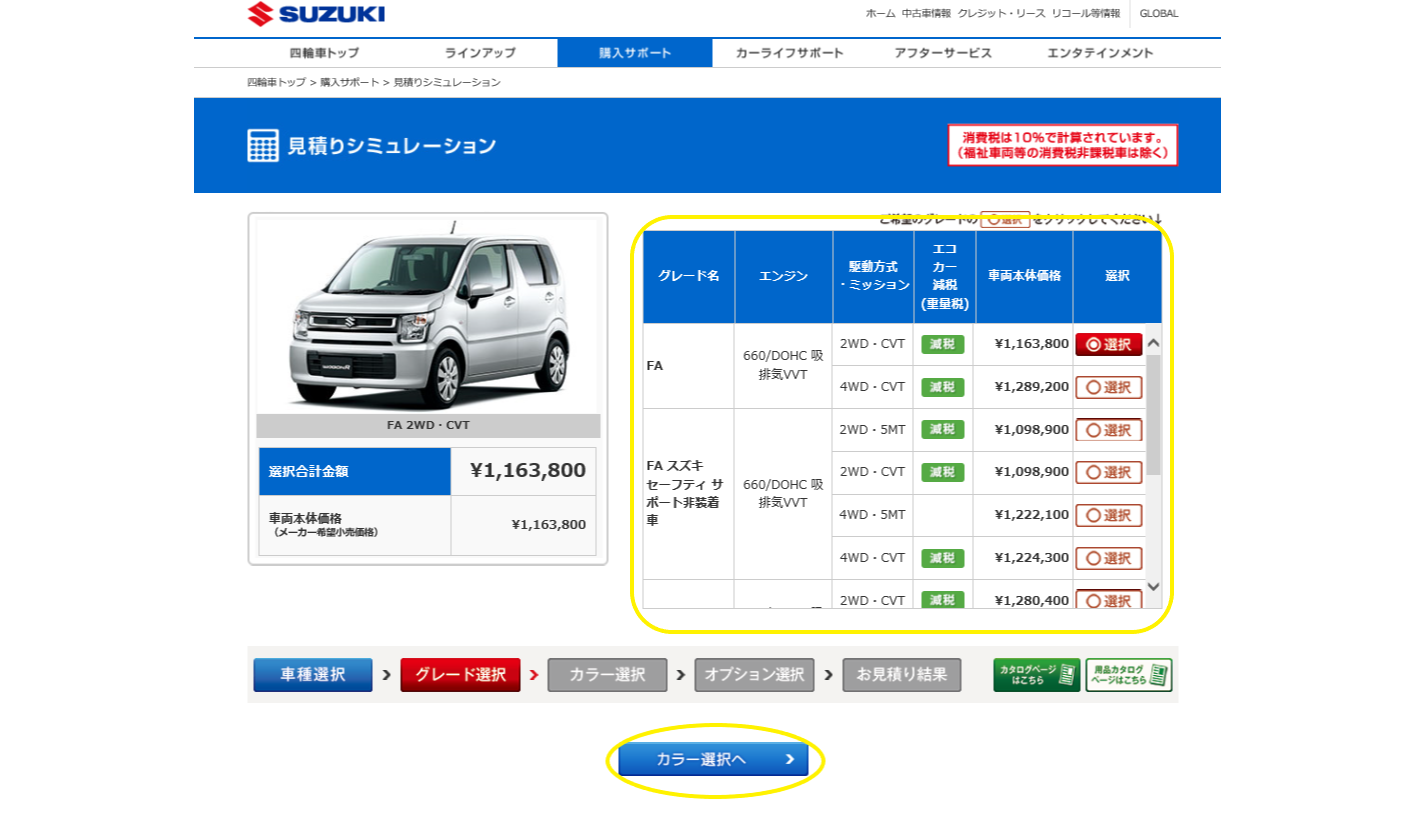Image resolution: width=1416 pixels, height=824 pixels.
Task: Click the グレード選択 step button
Action: tap(460, 675)
